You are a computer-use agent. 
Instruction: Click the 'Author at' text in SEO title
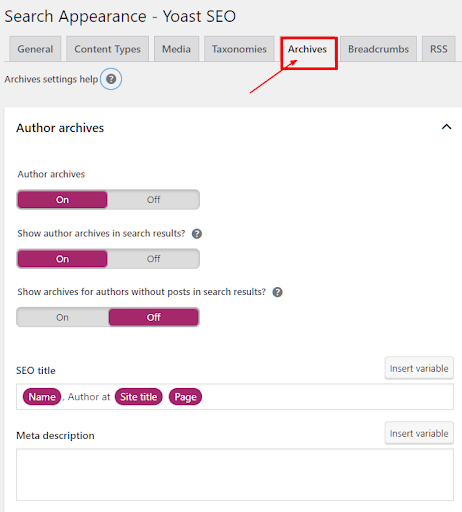[x=89, y=397]
